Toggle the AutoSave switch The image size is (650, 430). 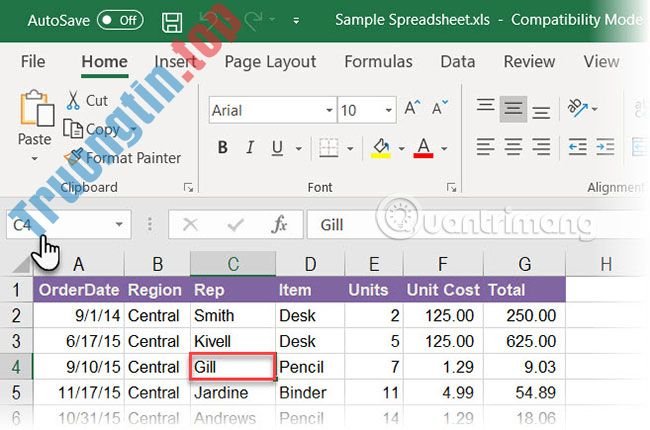[120, 20]
